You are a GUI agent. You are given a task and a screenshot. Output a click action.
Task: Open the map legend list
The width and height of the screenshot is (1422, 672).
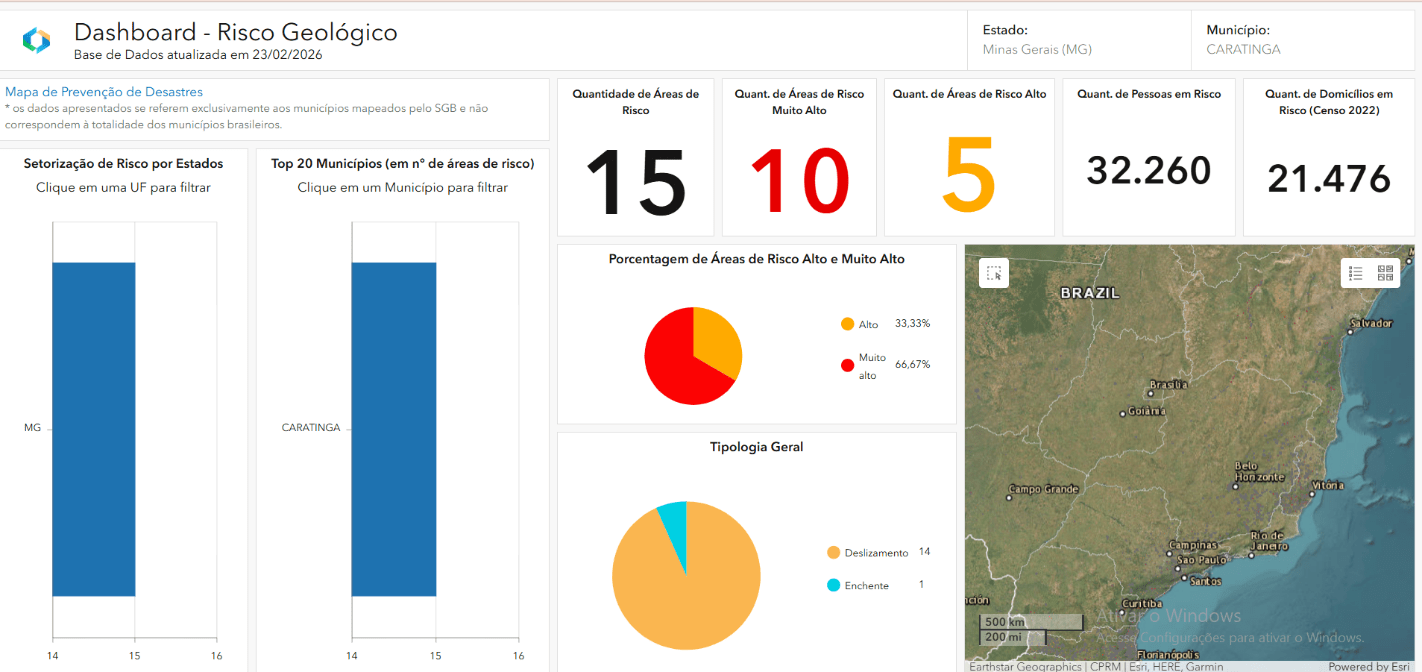(x=1356, y=273)
